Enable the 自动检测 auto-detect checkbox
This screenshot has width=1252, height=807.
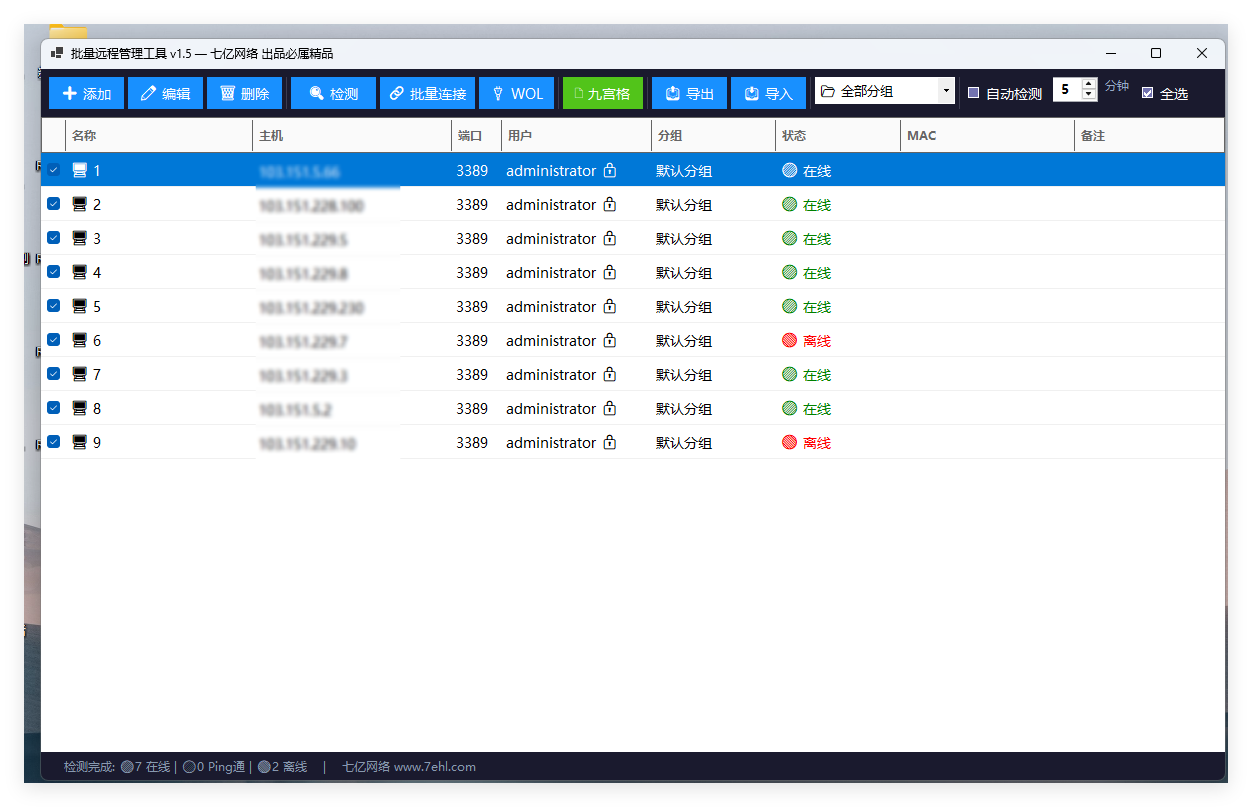coord(973,93)
